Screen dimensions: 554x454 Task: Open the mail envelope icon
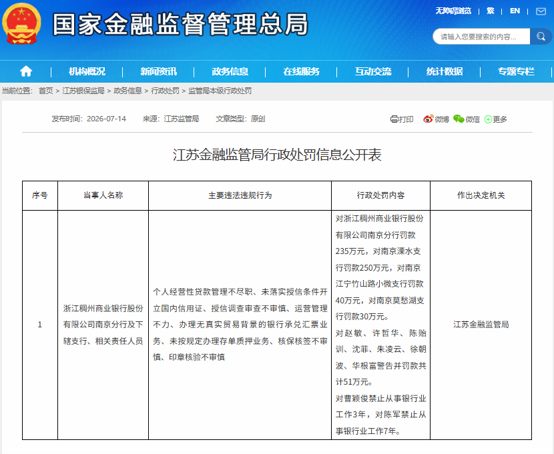coord(541,11)
